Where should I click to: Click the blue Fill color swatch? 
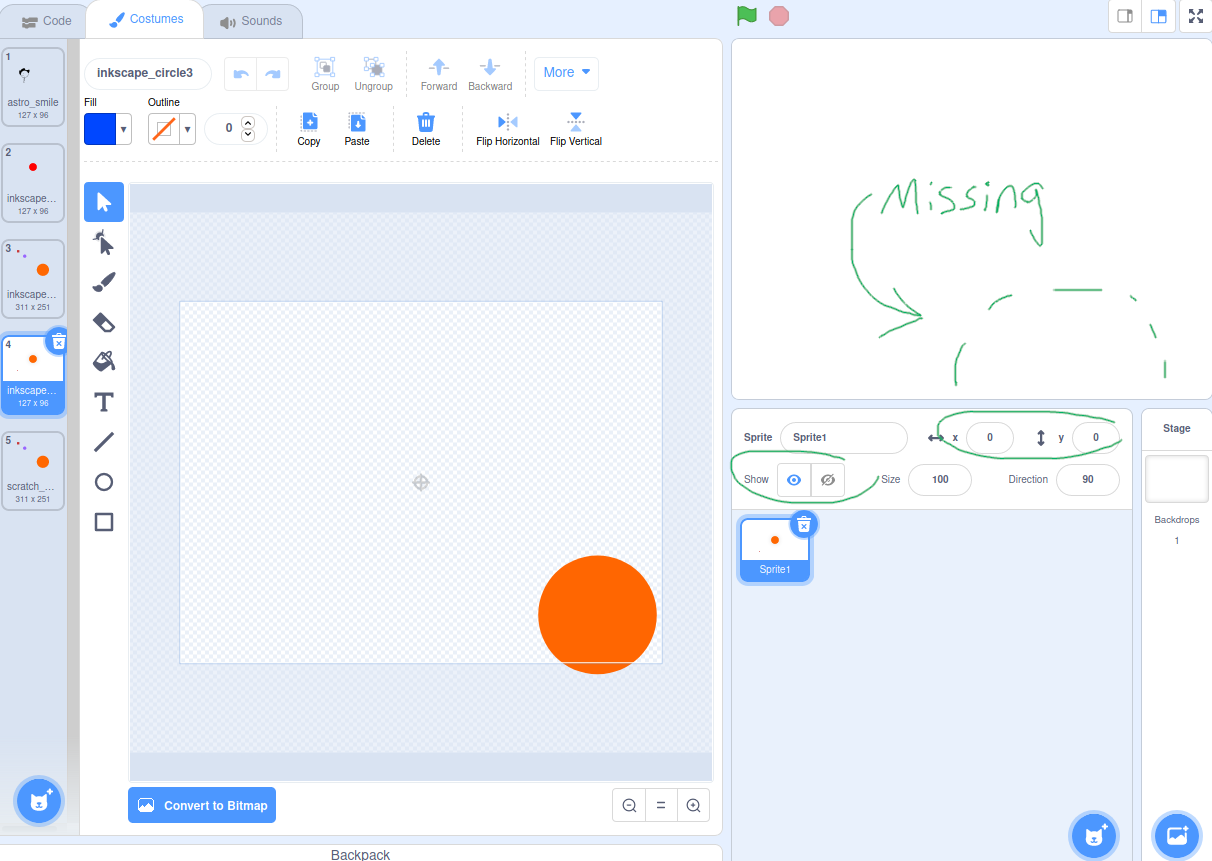click(101, 128)
